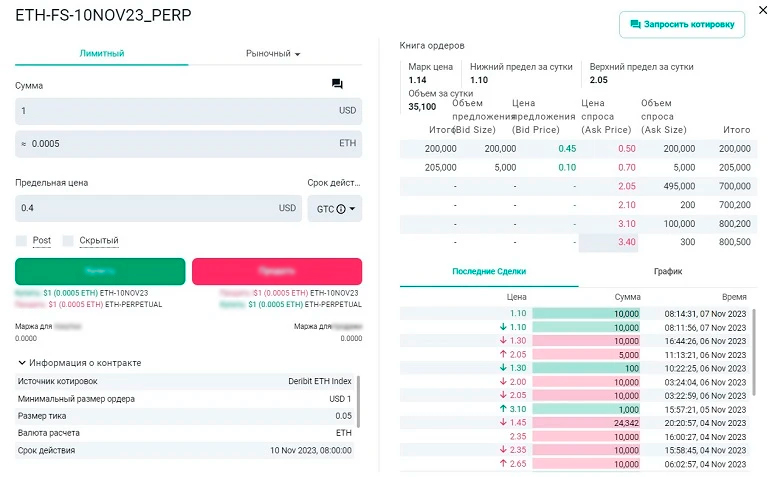The height and width of the screenshot is (477, 775).
Task: Toggle the Скрытый checkbox
Action: (69, 241)
